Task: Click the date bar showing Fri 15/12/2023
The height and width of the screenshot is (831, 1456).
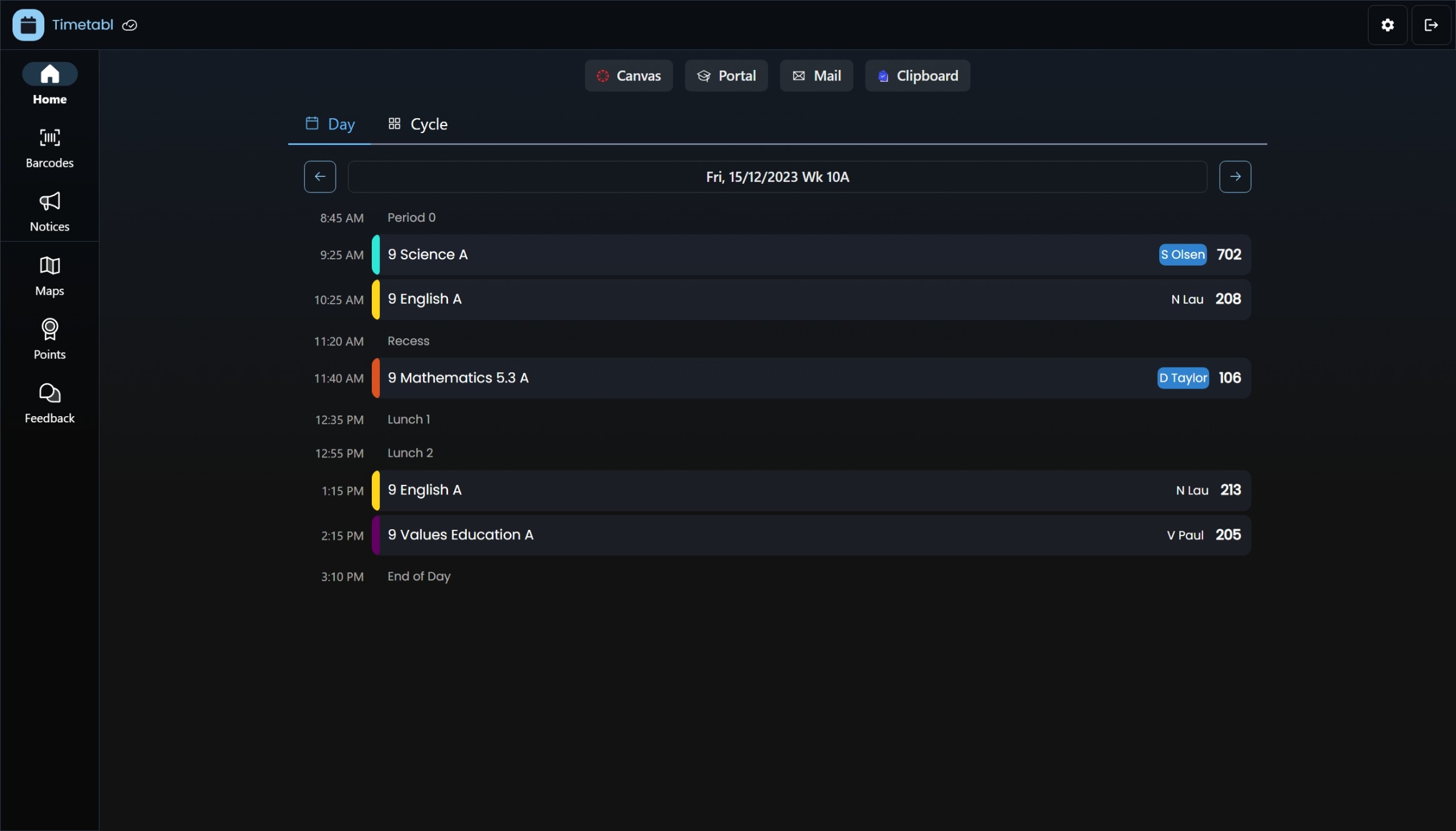Action: click(x=777, y=176)
